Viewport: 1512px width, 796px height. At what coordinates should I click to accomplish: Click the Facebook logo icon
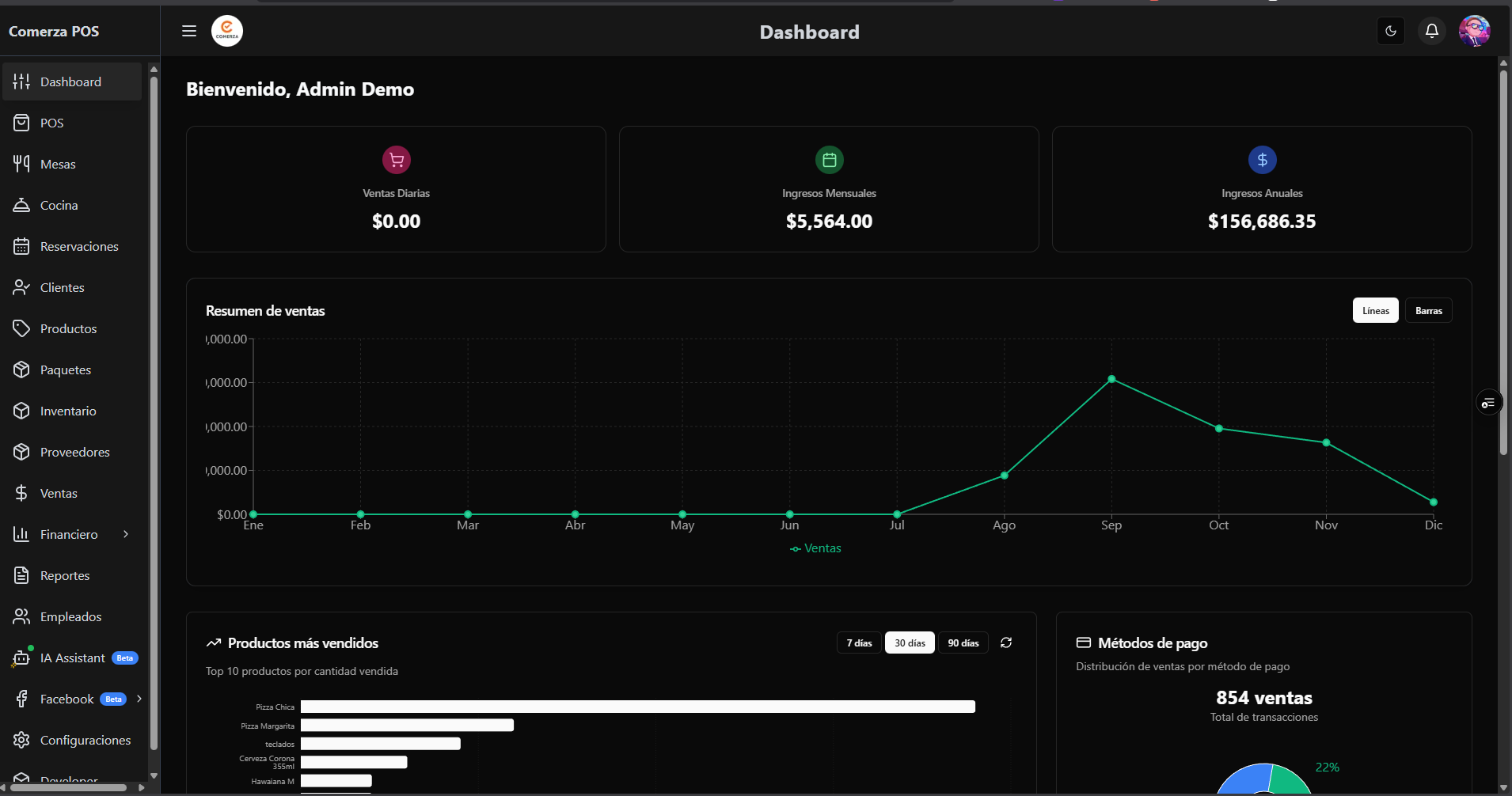(21, 699)
